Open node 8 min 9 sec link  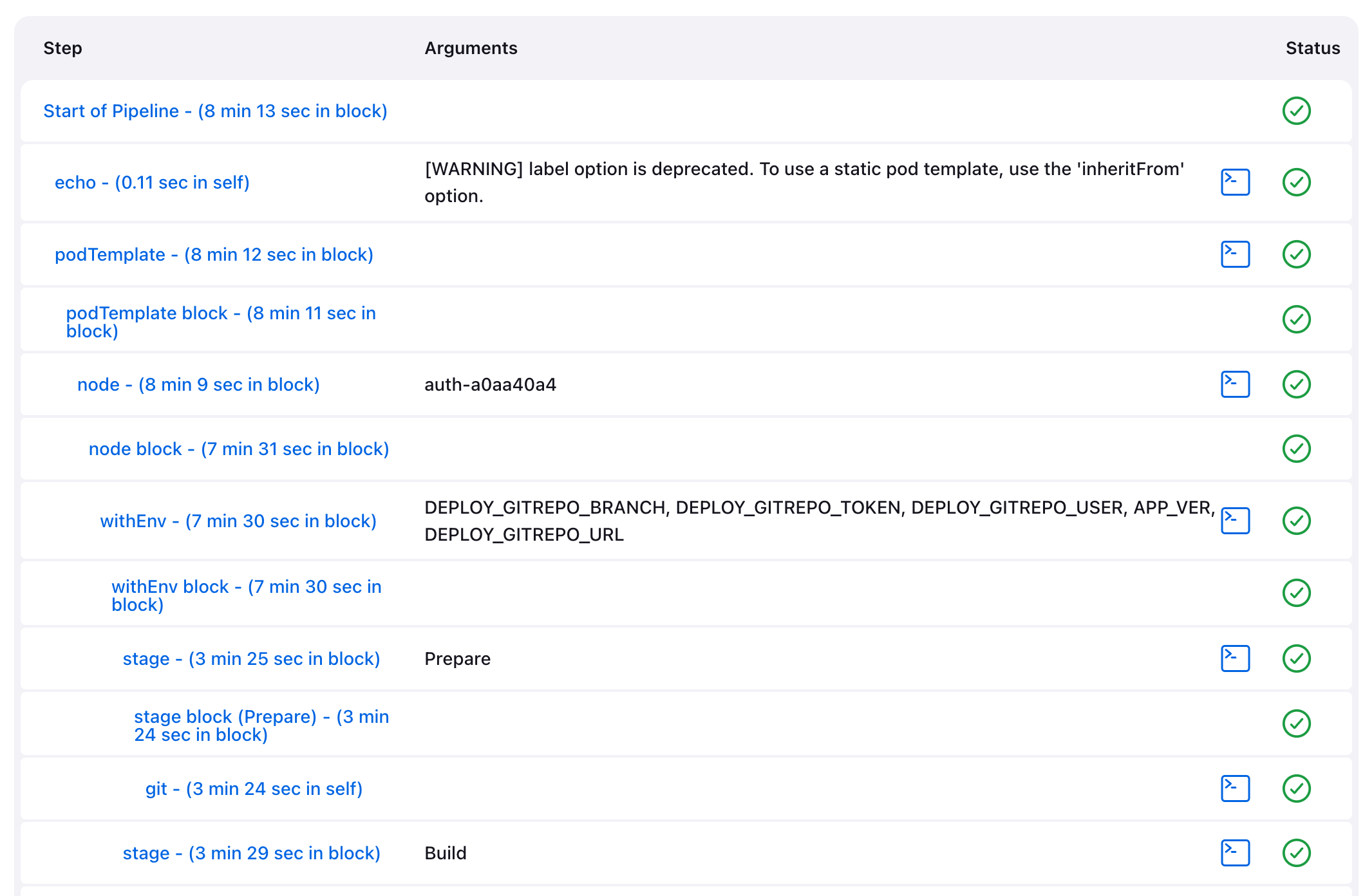198,384
